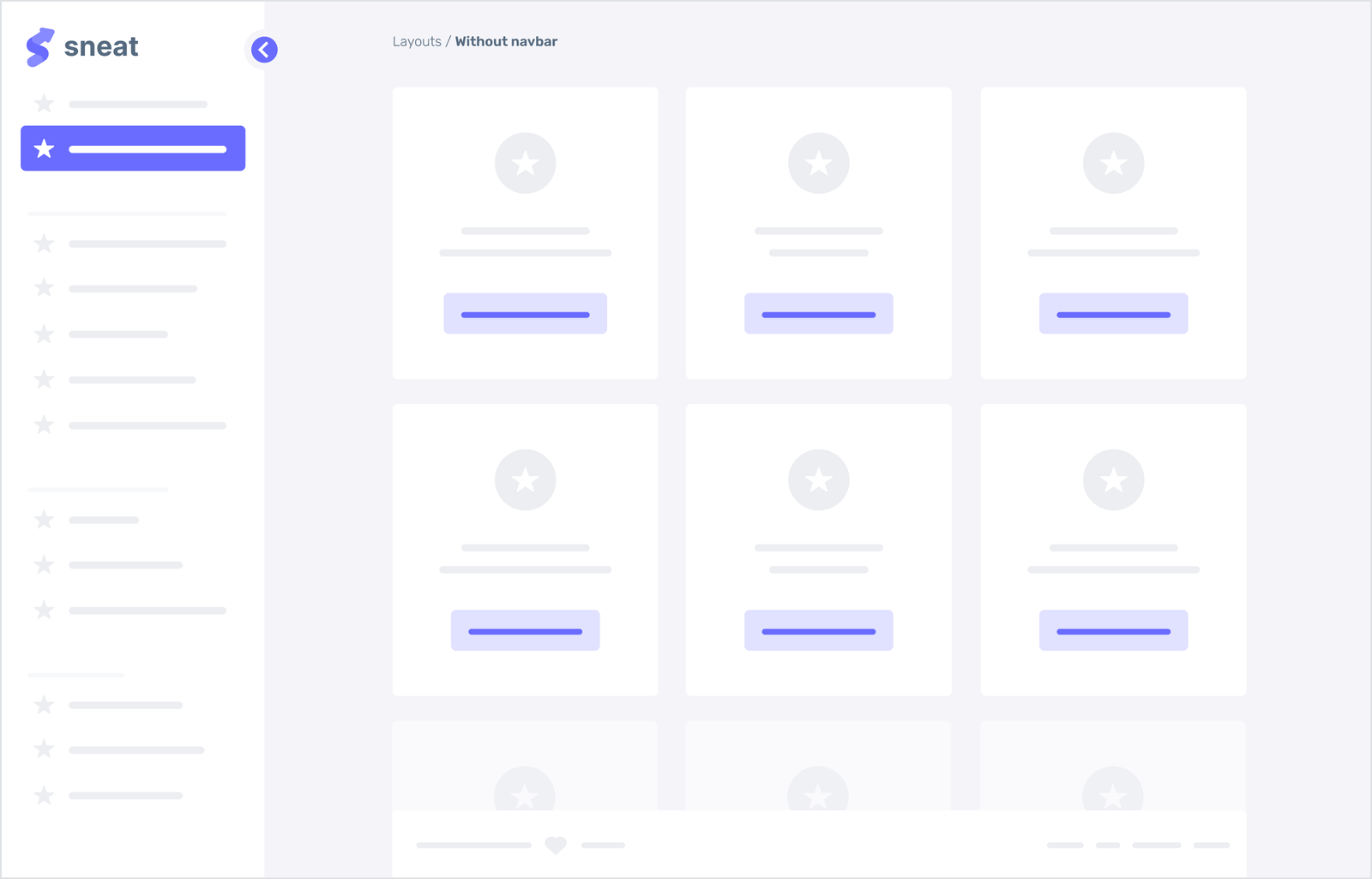Image resolution: width=1372 pixels, height=879 pixels.
Task: Select the highlighted purple sidebar menu item
Action: point(133,148)
